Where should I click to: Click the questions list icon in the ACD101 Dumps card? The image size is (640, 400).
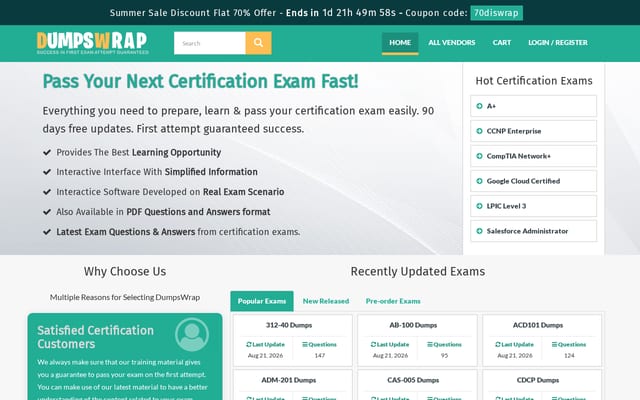pos(554,344)
